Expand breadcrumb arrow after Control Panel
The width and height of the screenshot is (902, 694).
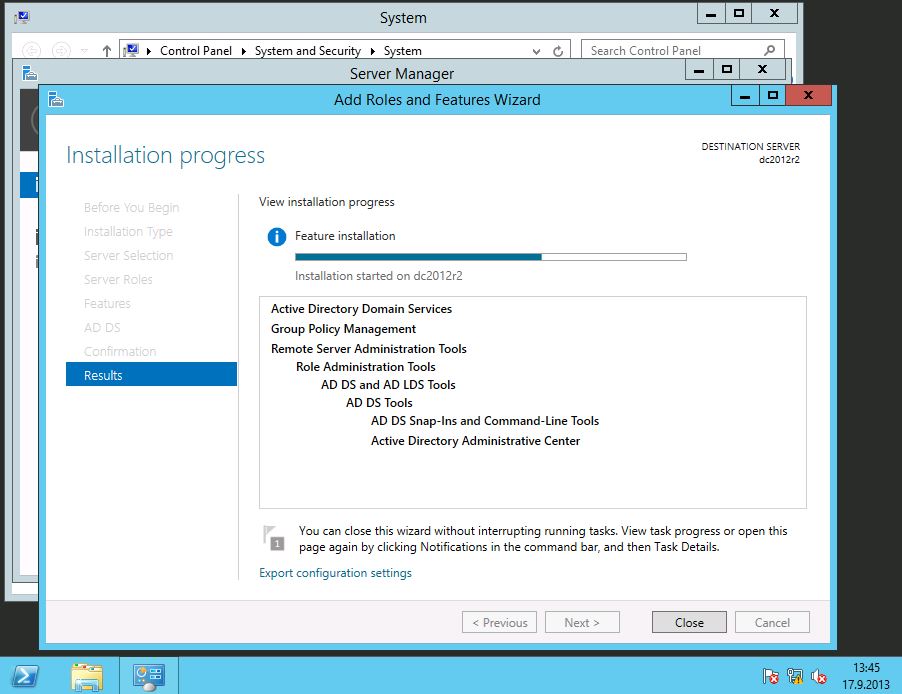tap(243, 51)
